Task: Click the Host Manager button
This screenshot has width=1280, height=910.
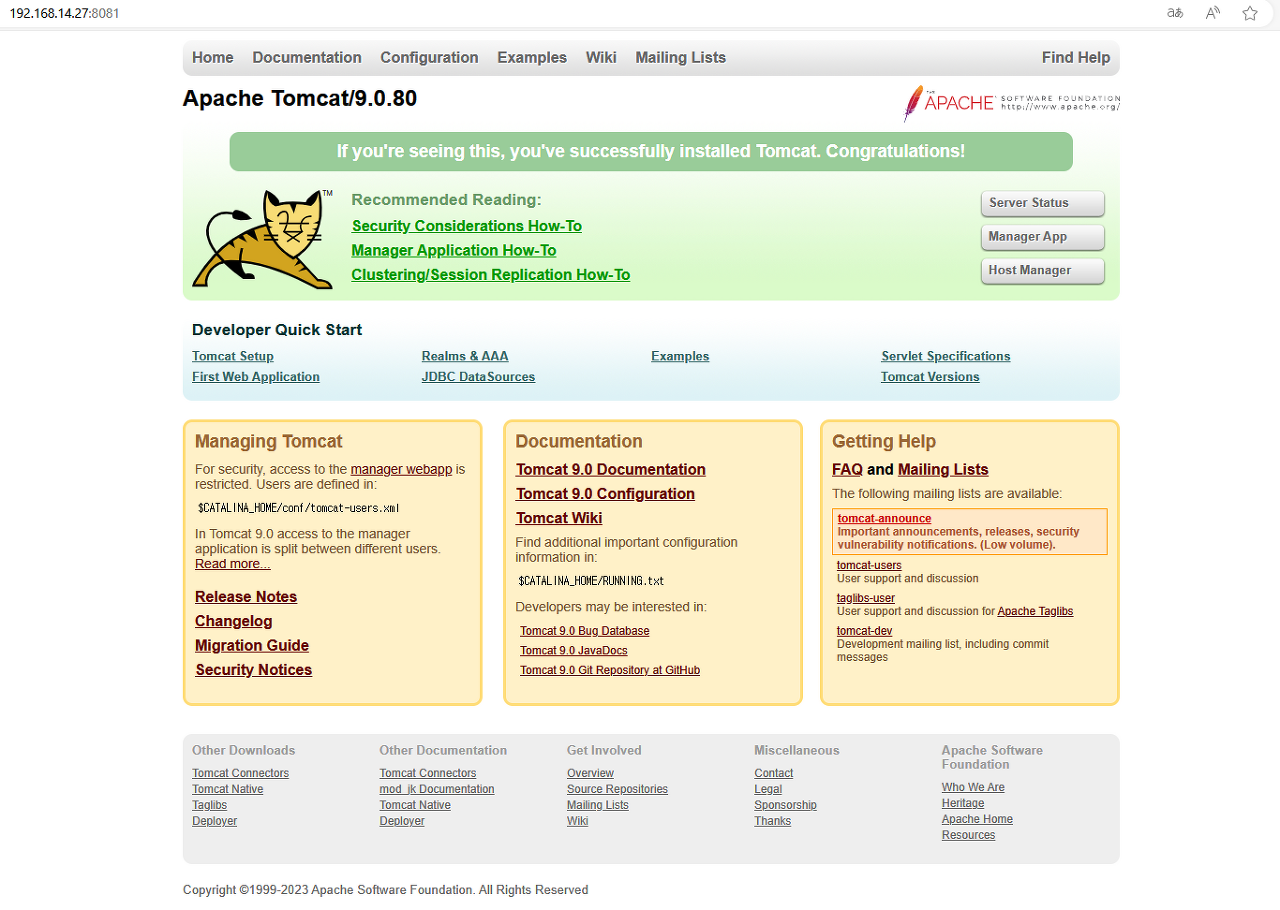Action: click(x=1043, y=271)
